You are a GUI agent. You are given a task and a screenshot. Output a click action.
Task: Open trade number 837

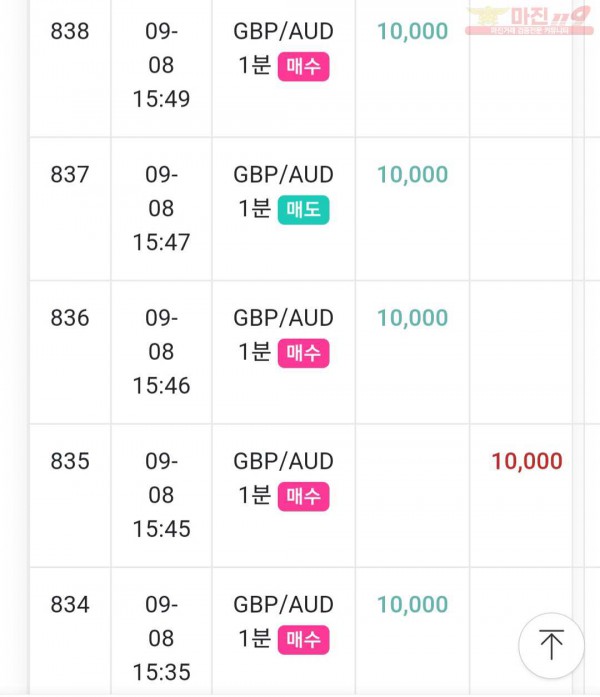pos(70,175)
